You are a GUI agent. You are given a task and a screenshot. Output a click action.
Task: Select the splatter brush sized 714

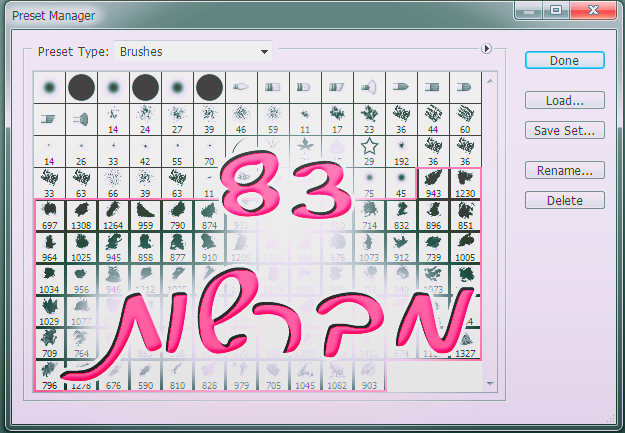[x=369, y=216]
